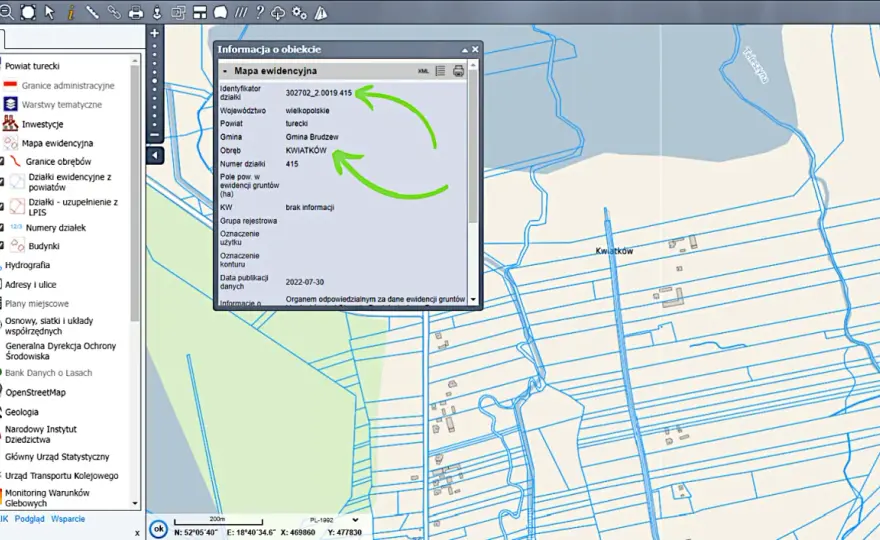Expand the OpenStreetMap layer group
The height and width of the screenshot is (540, 880).
[35, 392]
